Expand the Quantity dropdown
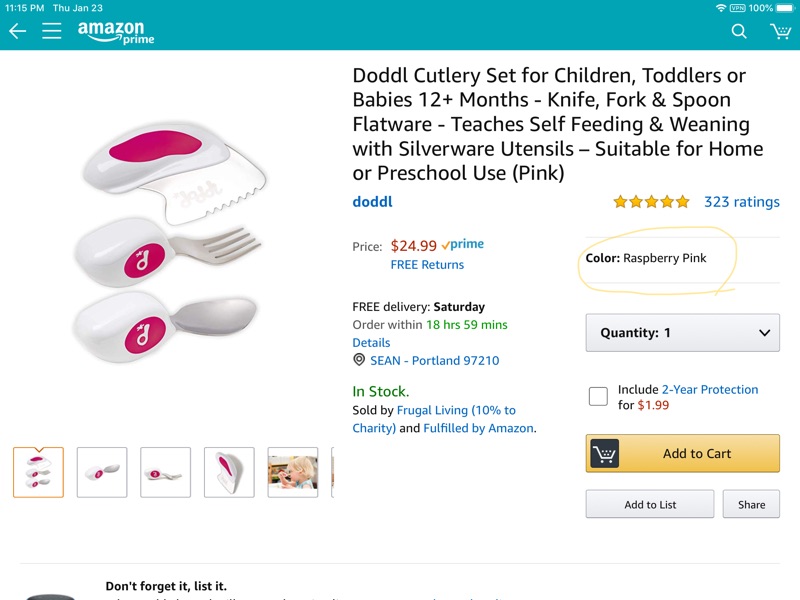The height and width of the screenshot is (600, 800). click(x=682, y=333)
